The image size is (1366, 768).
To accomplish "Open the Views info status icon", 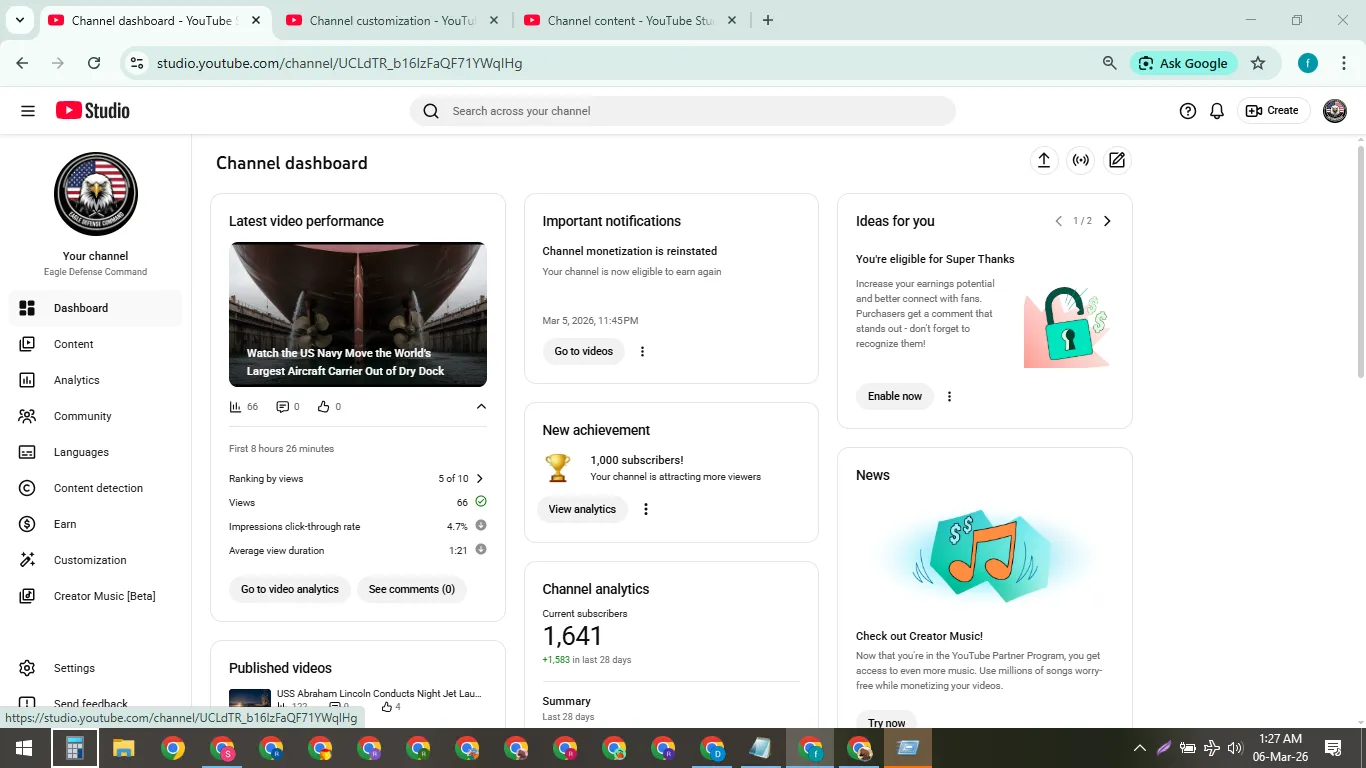I will (x=481, y=501).
